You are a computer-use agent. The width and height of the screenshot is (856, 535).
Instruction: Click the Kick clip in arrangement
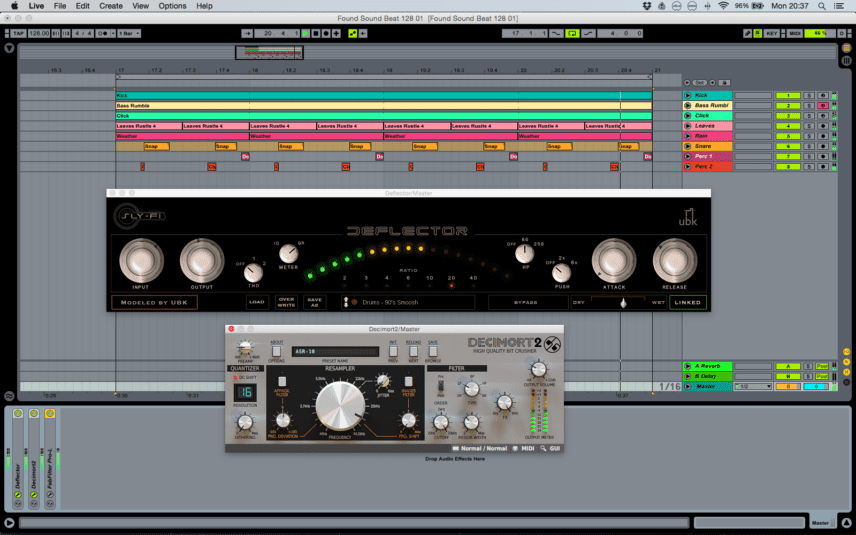[383, 96]
